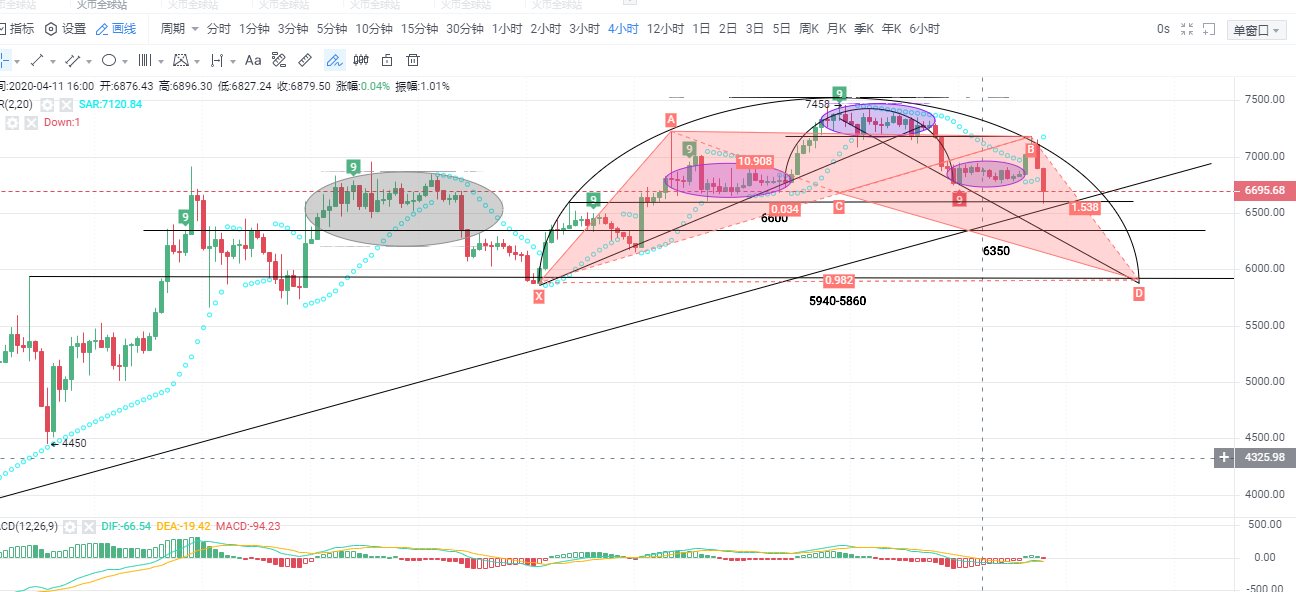The width and height of the screenshot is (1296, 592).
Task: Switch to the 1小时 timeframe
Action: [507, 29]
